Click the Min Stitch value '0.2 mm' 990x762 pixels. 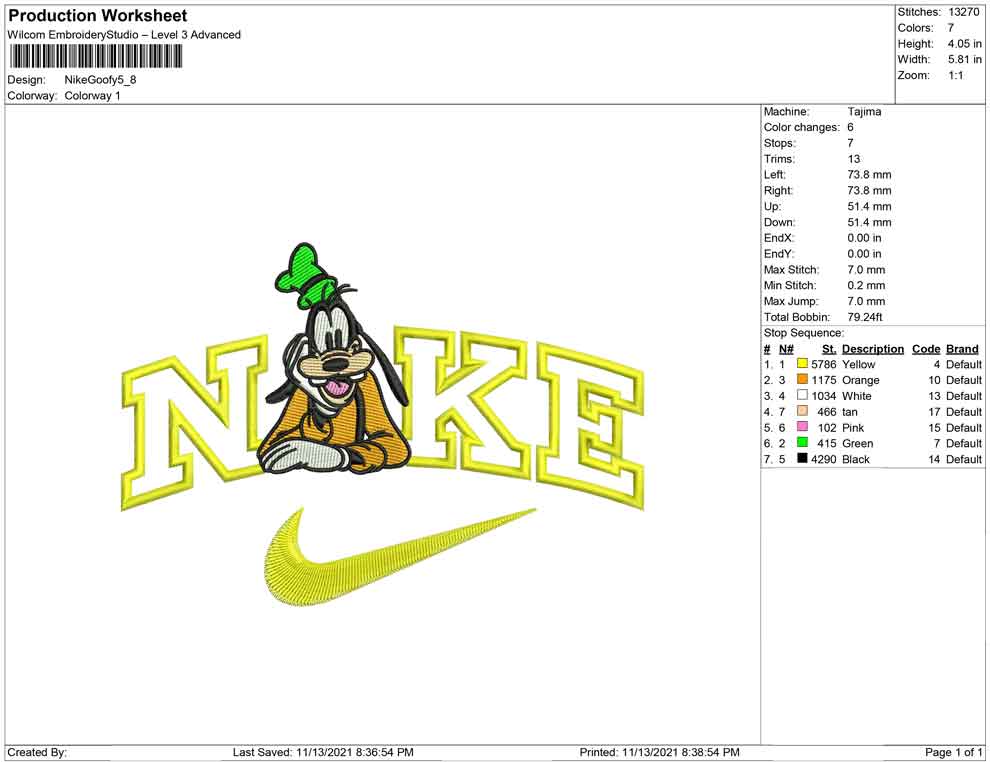(866, 285)
